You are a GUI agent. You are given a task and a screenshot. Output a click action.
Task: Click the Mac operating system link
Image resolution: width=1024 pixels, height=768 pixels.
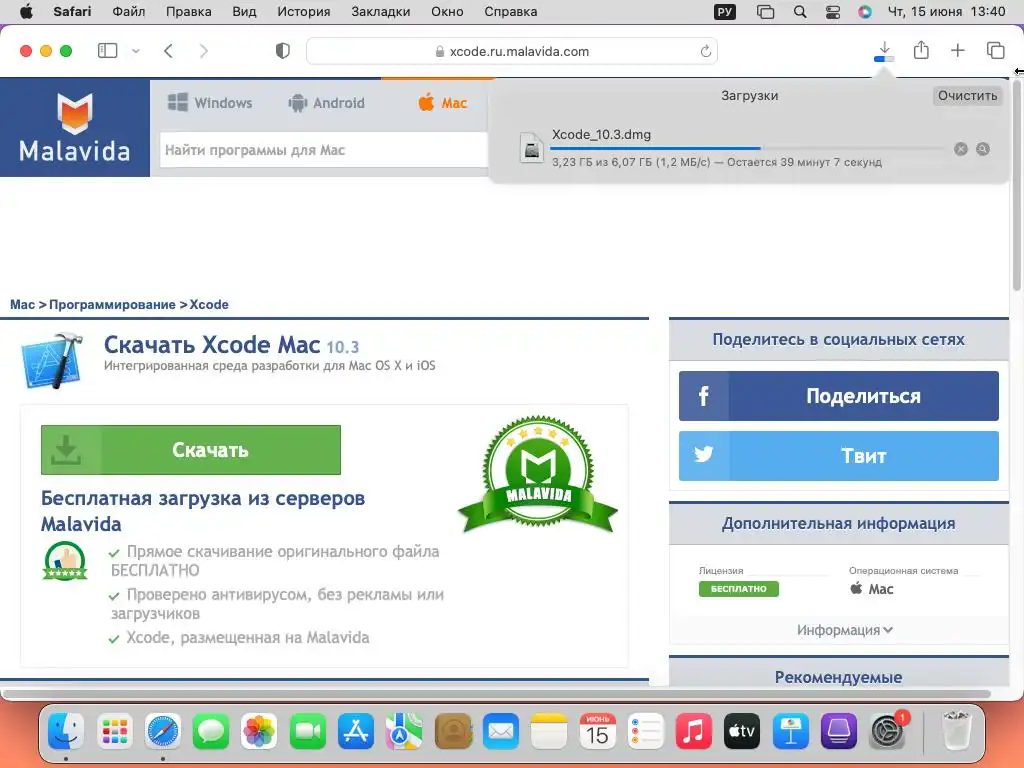point(872,588)
